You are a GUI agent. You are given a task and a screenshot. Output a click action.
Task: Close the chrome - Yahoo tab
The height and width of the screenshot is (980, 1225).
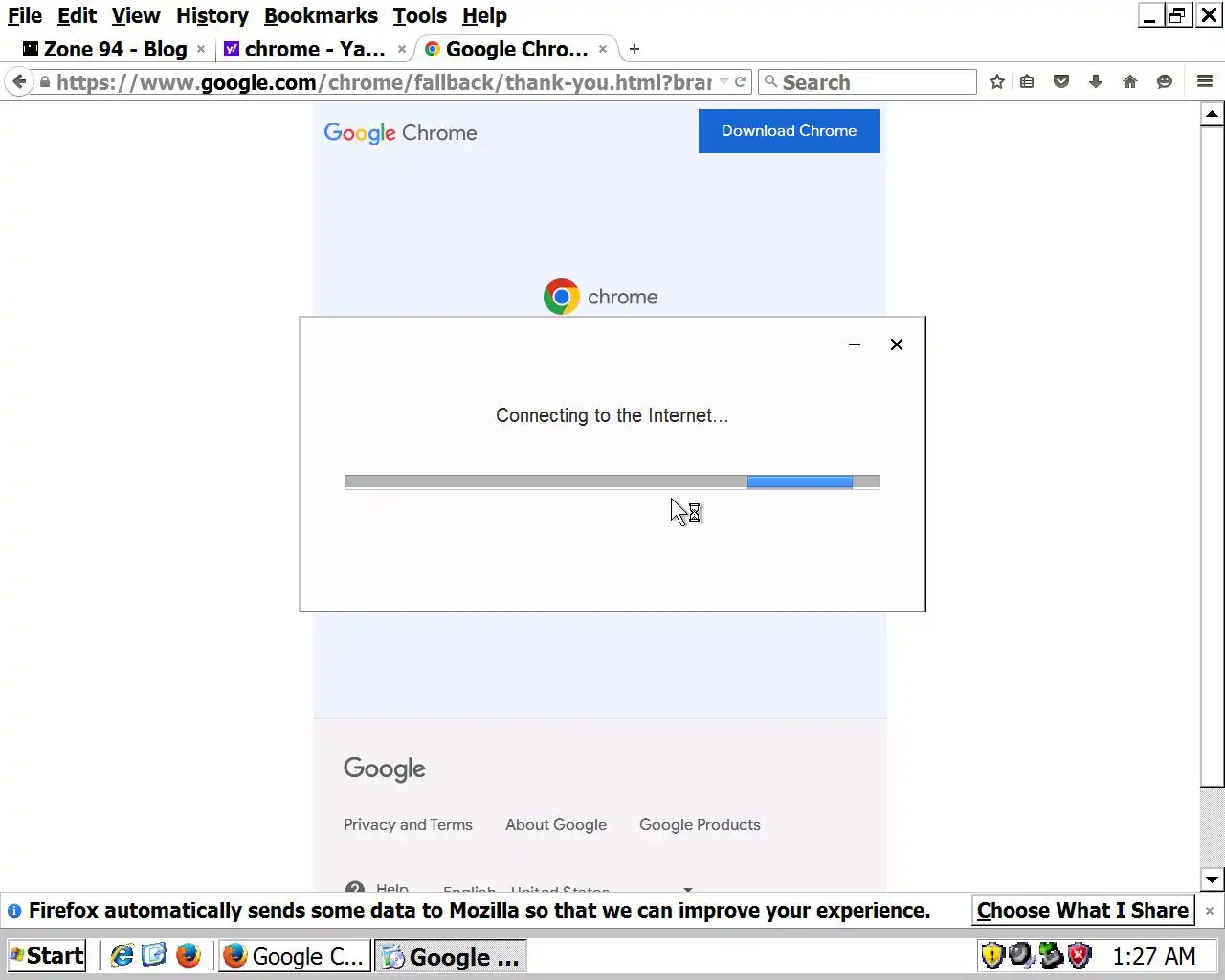(x=402, y=49)
